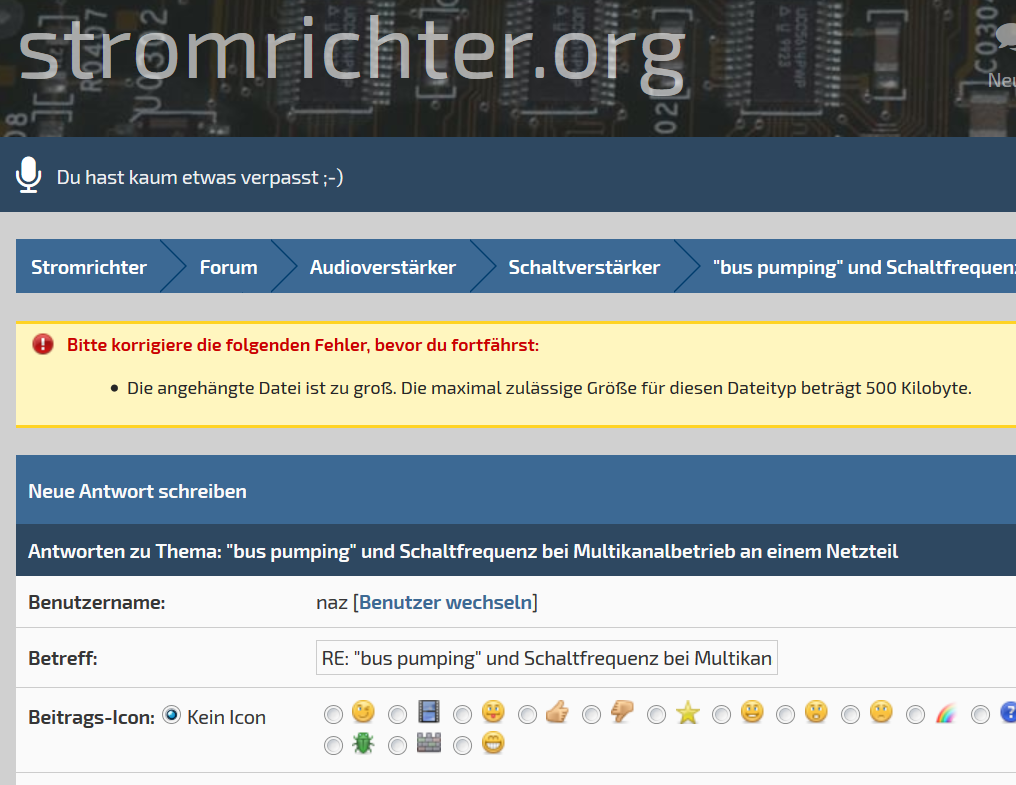
Task: Click the red error exclamation icon
Action: tap(43, 345)
